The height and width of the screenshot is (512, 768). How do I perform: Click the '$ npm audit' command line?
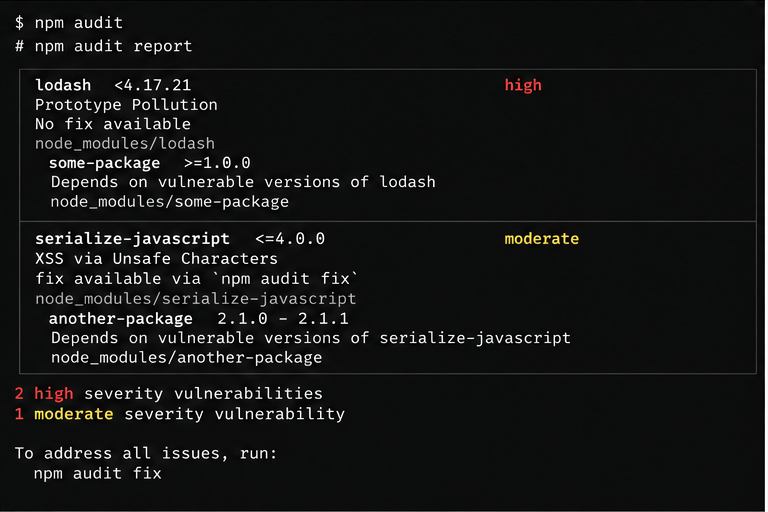click(x=69, y=23)
